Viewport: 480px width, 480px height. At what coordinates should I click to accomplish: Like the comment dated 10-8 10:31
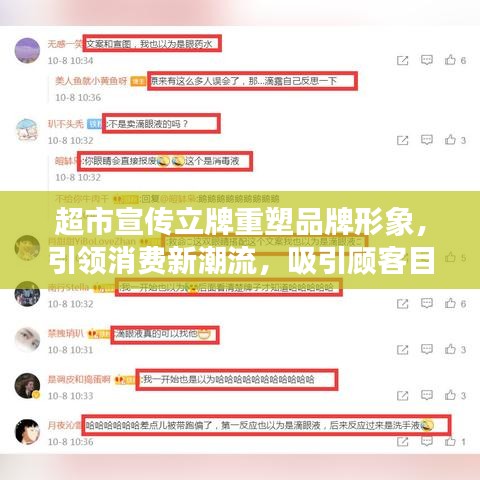pos(450,349)
